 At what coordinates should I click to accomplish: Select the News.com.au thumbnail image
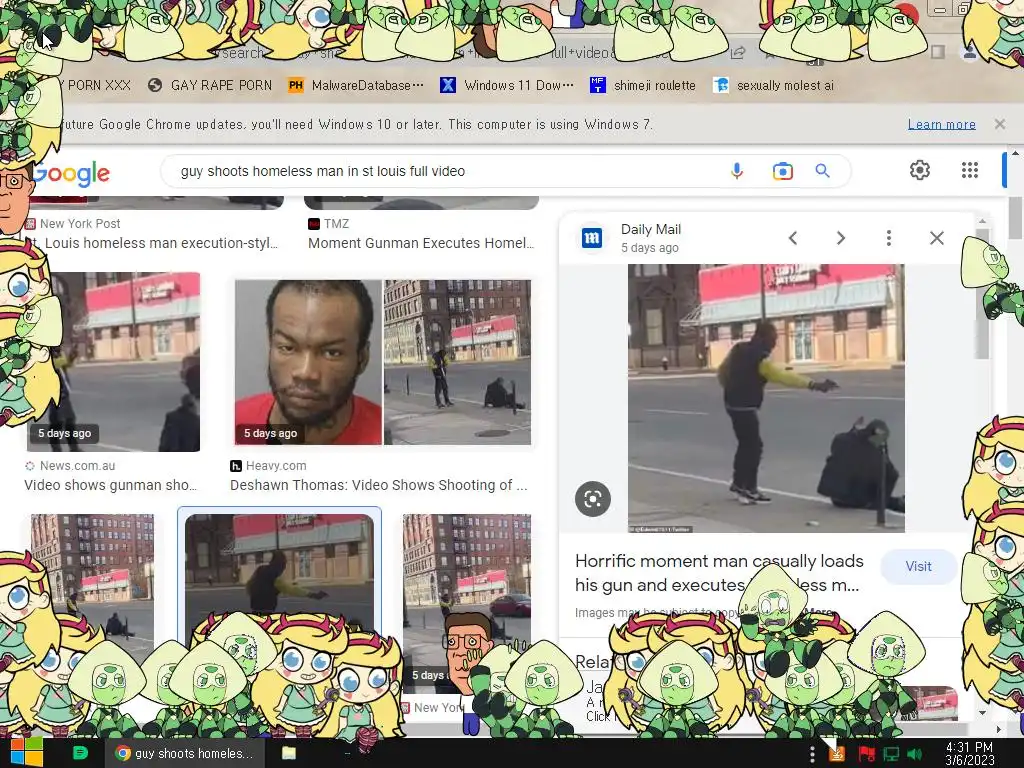coord(113,362)
